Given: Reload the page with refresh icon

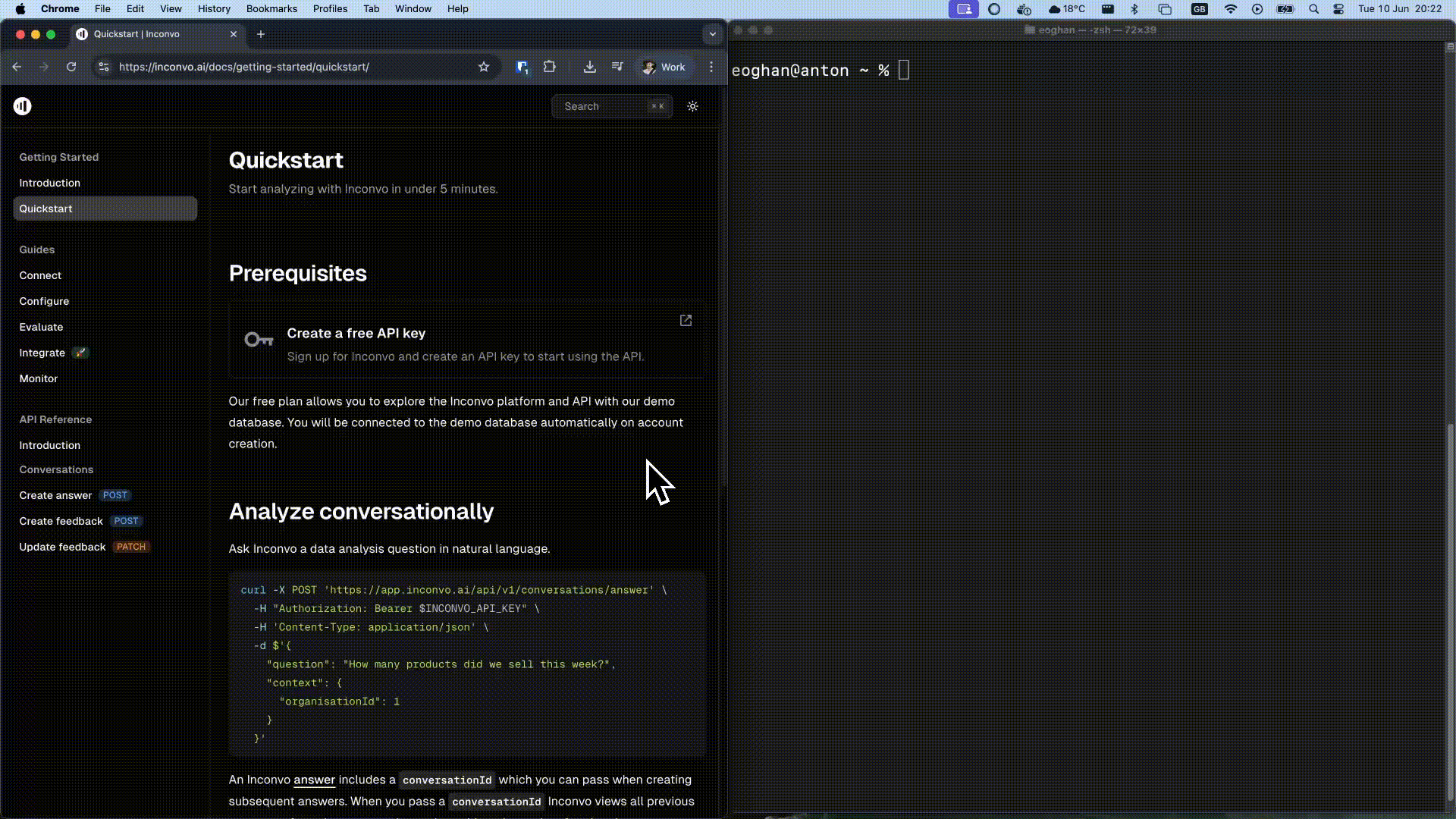Looking at the screenshot, I should pos(71,67).
